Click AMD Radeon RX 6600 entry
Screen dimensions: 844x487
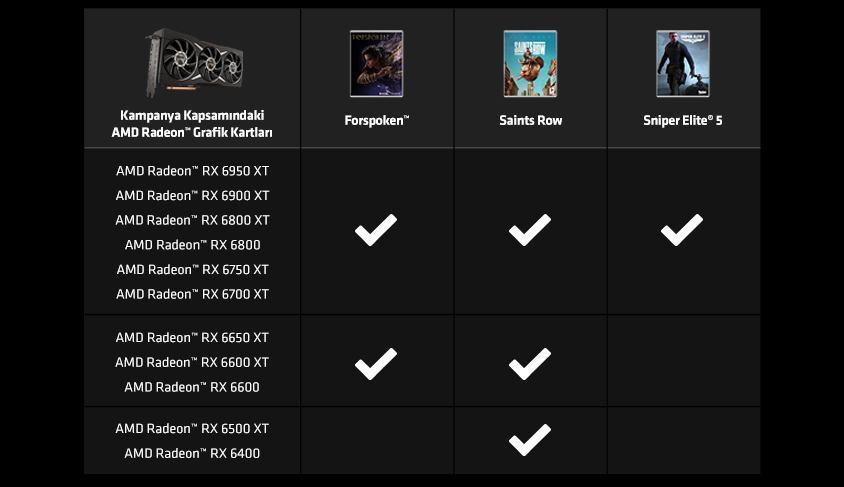(x=192, y=387)
